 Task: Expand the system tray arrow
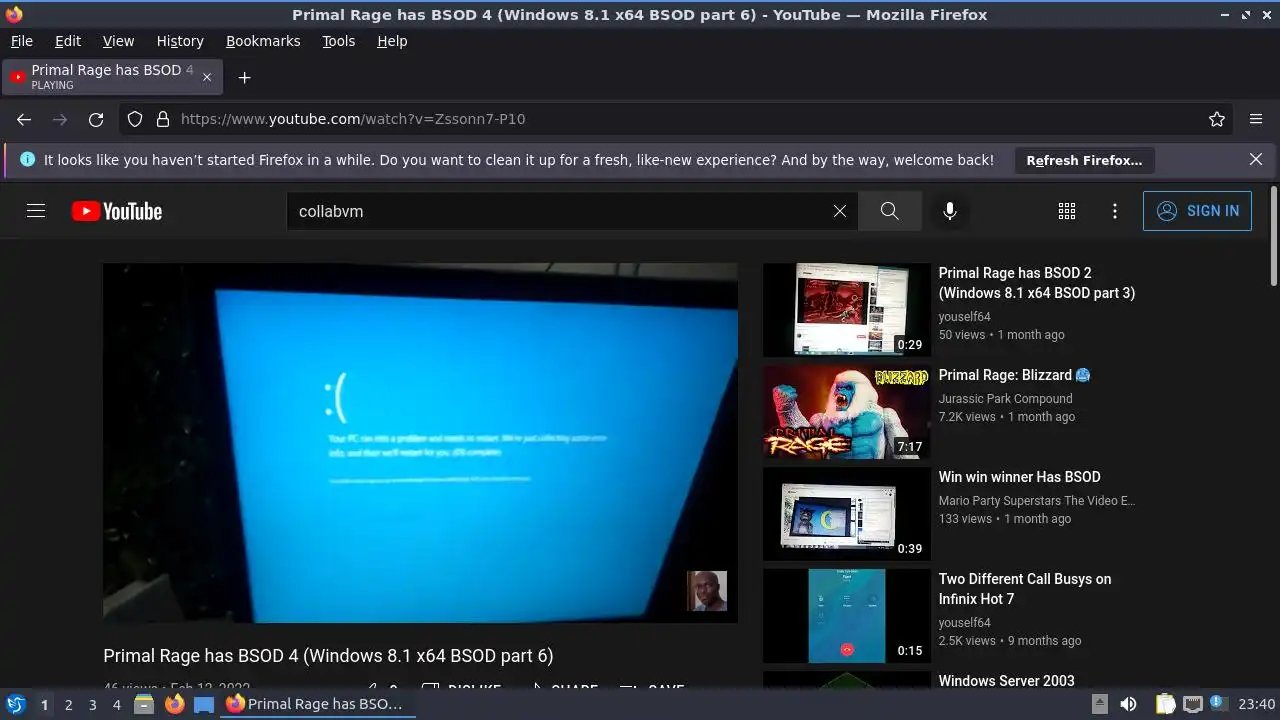[1099, 704]
